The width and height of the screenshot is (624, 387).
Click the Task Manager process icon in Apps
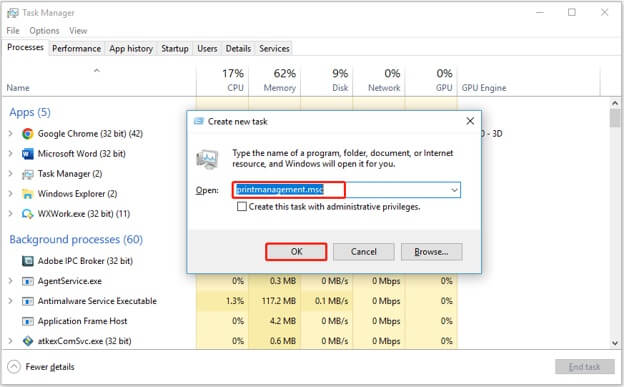pos(27,174)
